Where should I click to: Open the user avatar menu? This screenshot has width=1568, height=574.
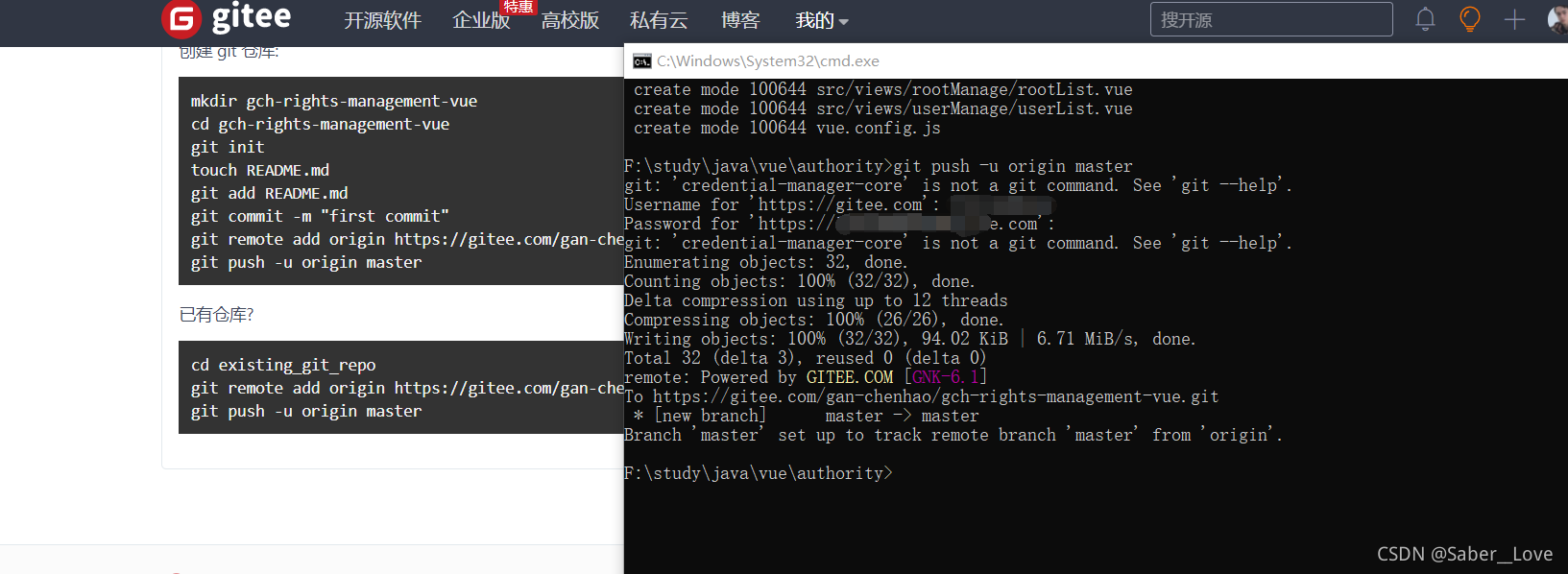[x=1558, y=19]
